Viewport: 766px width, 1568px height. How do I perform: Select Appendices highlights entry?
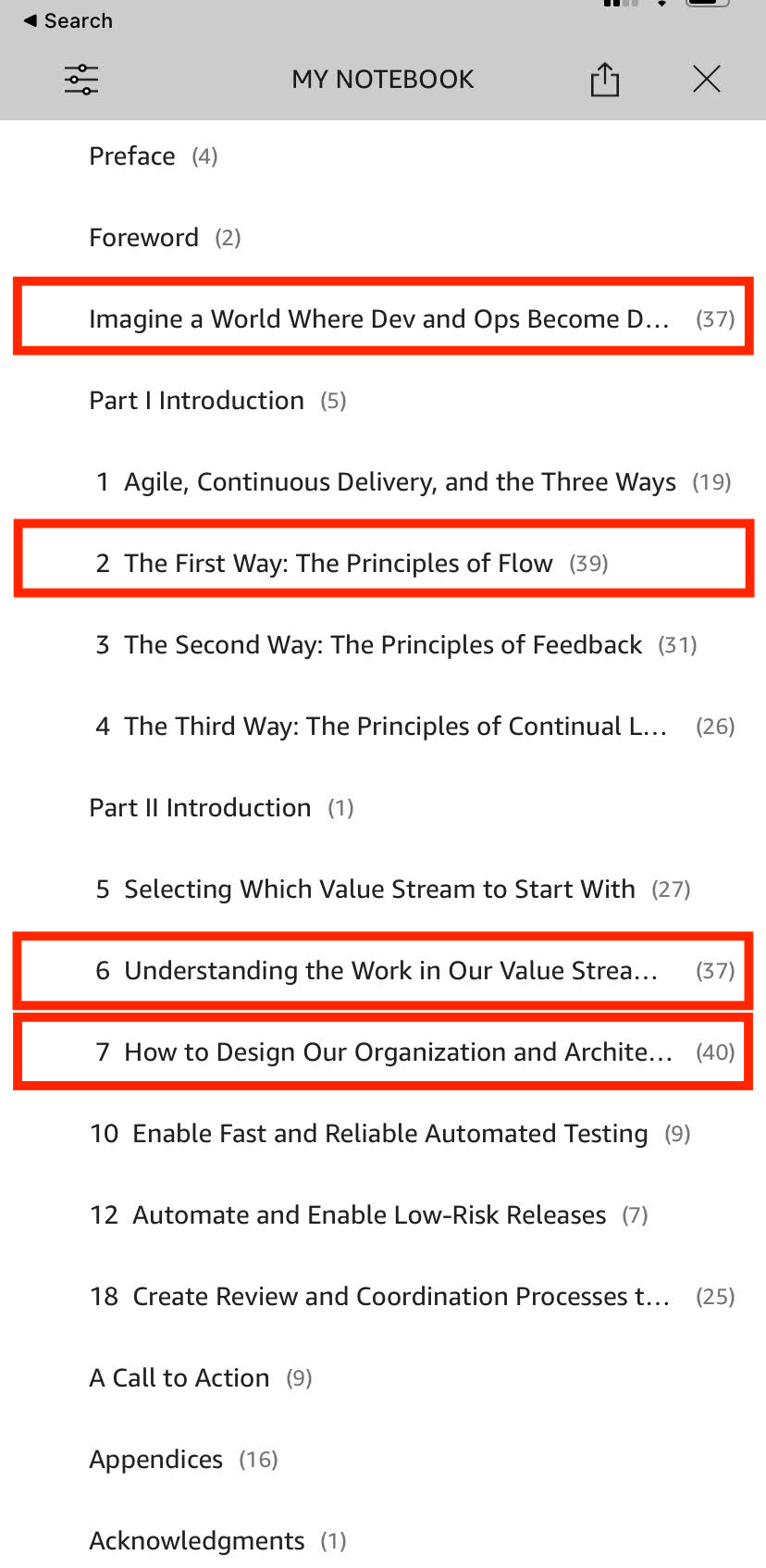coord(156,1460)
